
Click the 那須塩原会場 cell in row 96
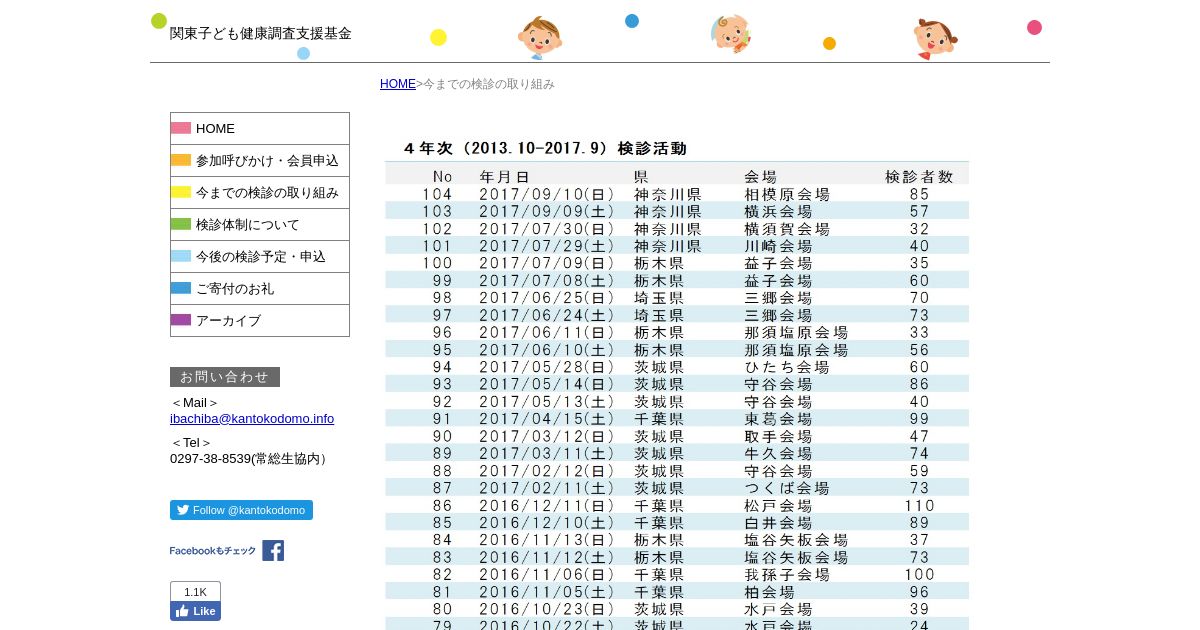pyautogui.click(x=796, y=332)
